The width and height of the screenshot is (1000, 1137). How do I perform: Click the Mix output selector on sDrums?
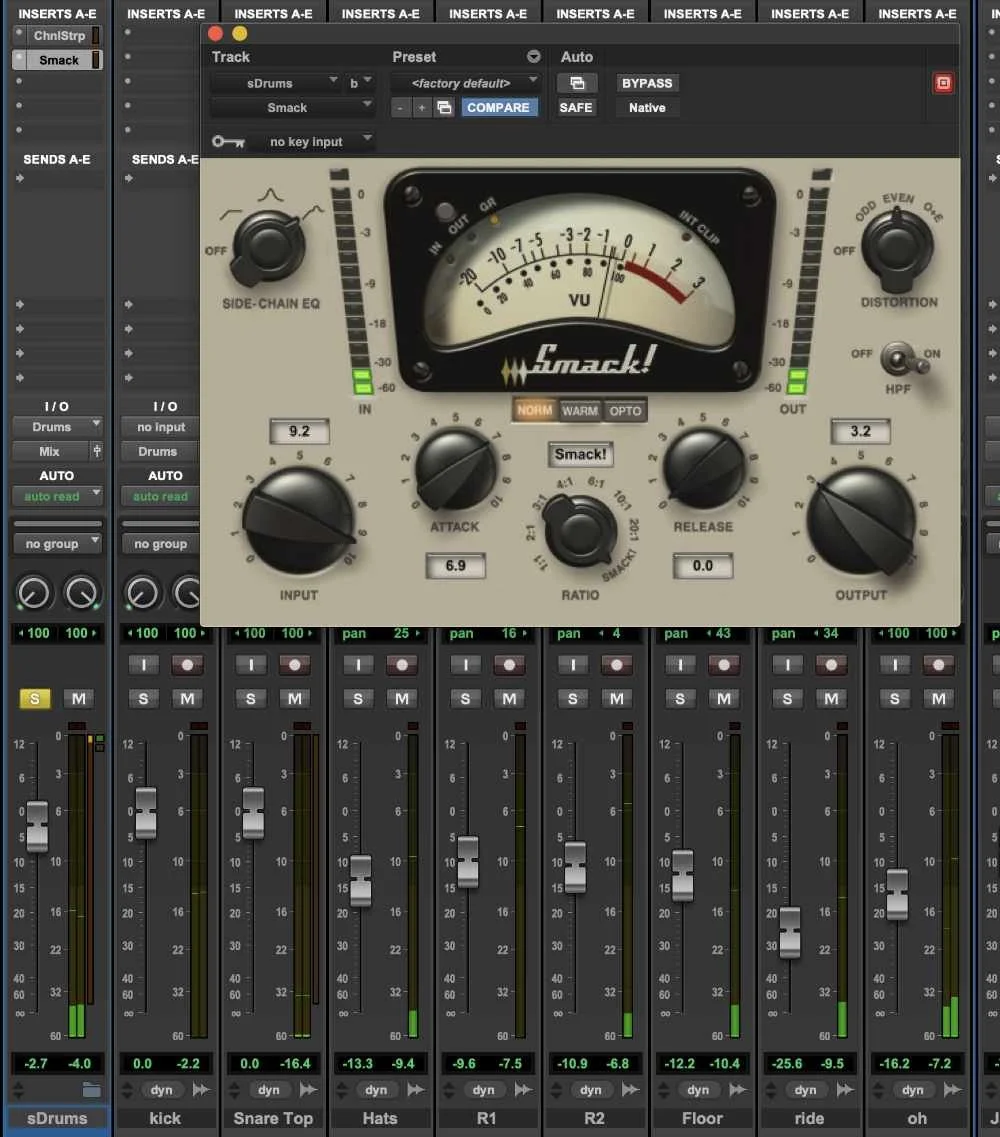(49, 451)
